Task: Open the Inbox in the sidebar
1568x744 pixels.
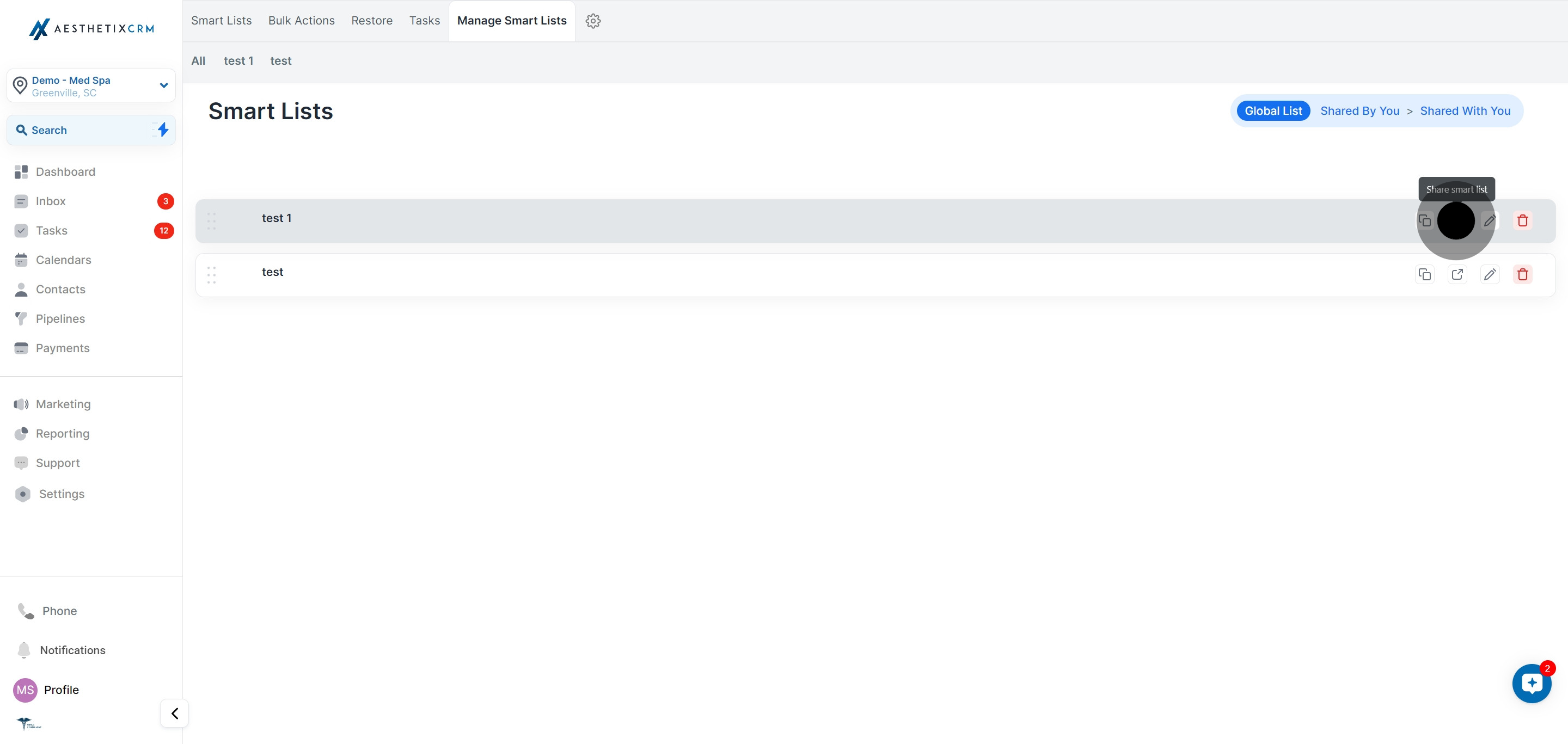Action: [51, 201]
